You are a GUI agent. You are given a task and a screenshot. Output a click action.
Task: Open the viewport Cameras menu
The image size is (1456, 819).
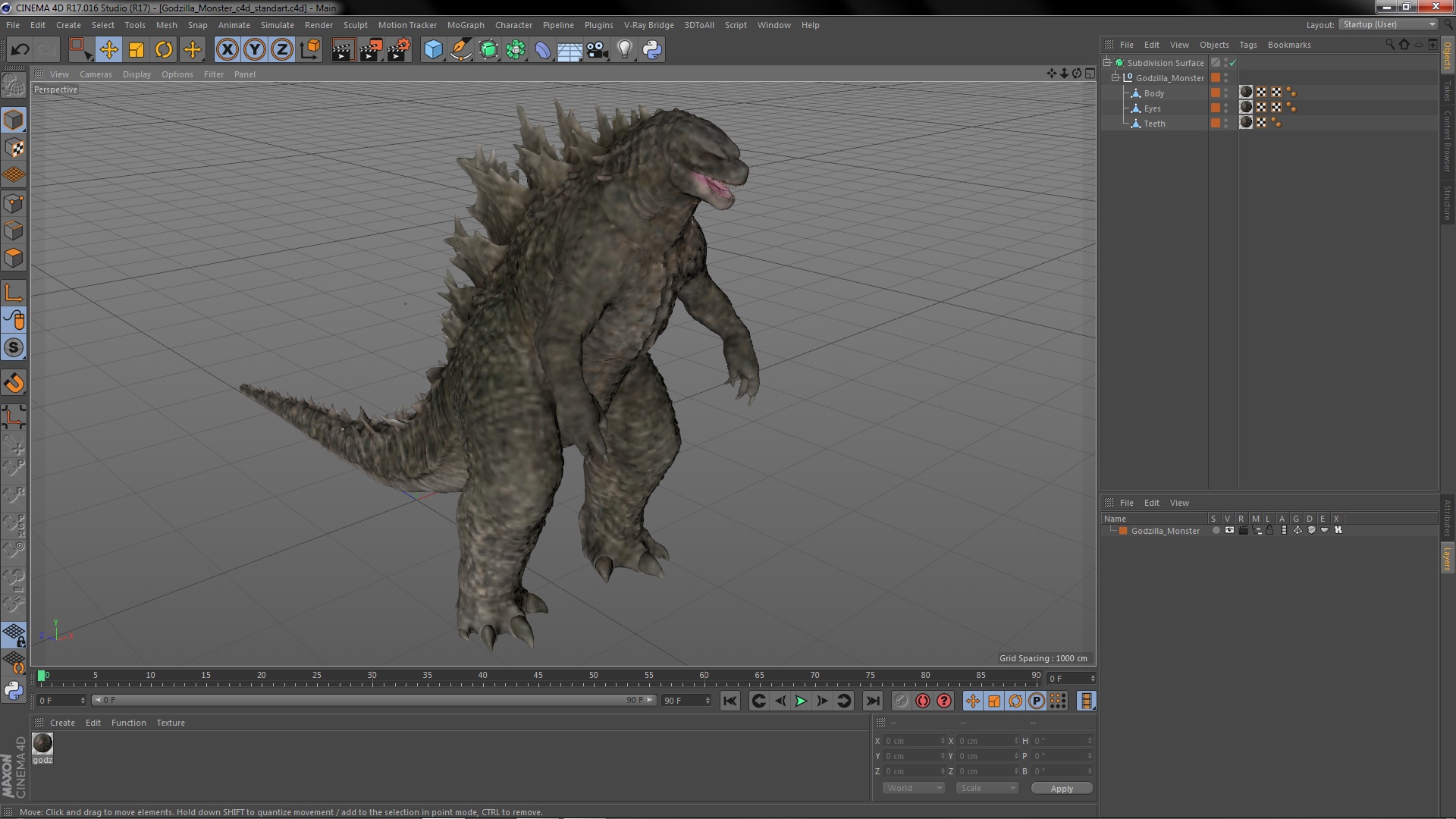[x=96, y=74]
